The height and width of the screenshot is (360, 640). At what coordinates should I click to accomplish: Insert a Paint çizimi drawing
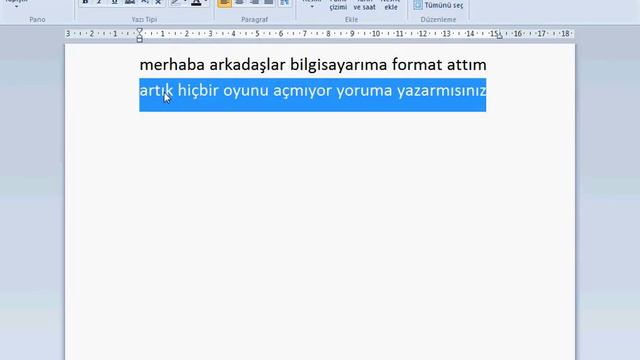coord(338,5)
